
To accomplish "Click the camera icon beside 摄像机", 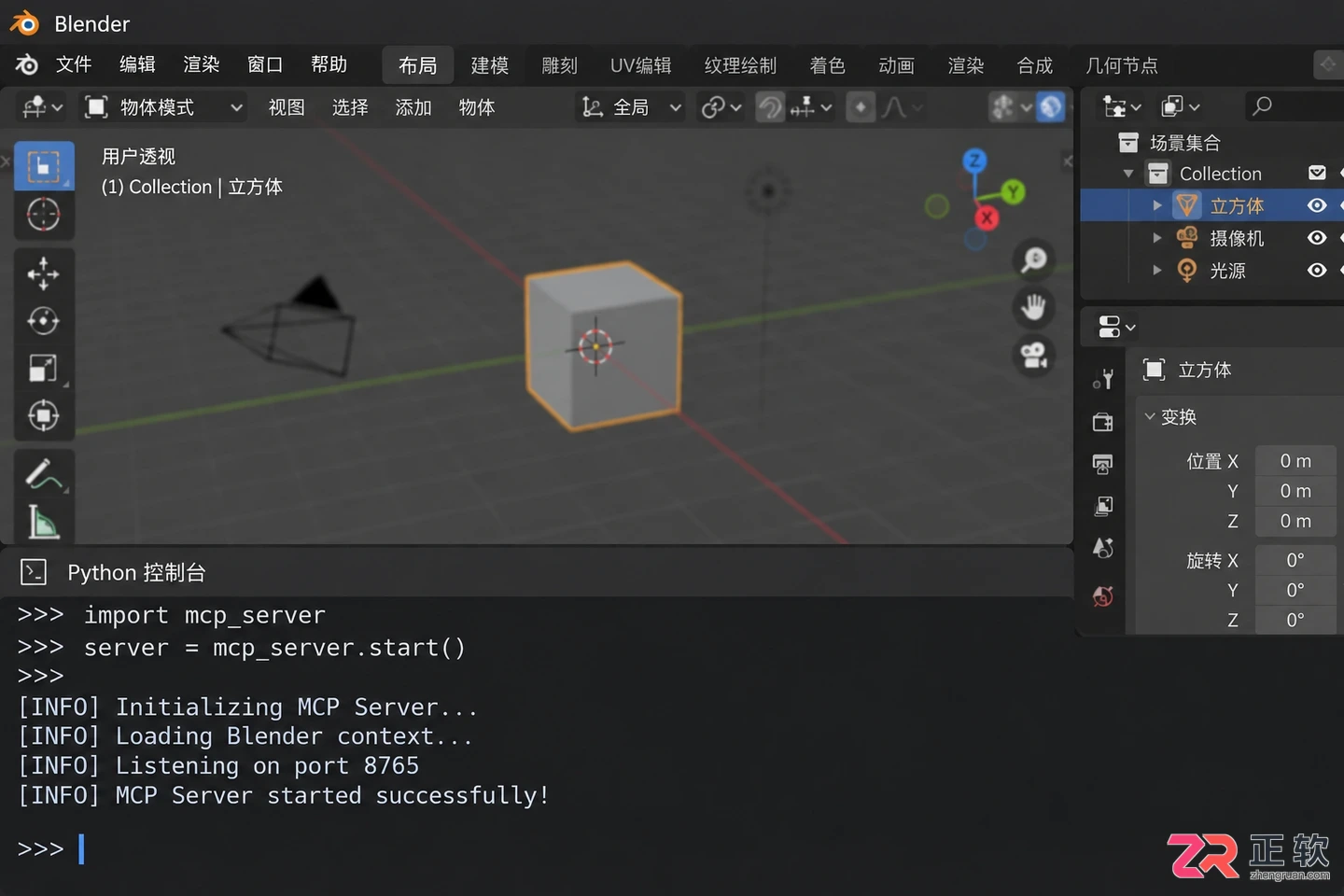I will [1187, 237].
